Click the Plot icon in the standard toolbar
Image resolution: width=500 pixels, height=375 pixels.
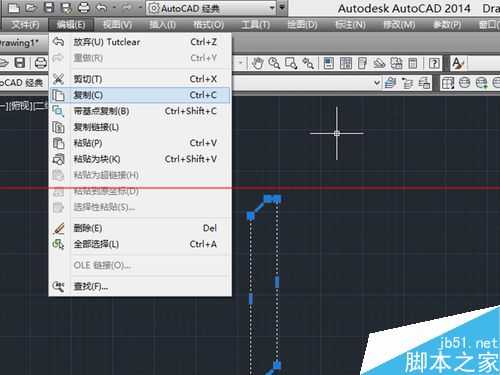tap(41, 63)
